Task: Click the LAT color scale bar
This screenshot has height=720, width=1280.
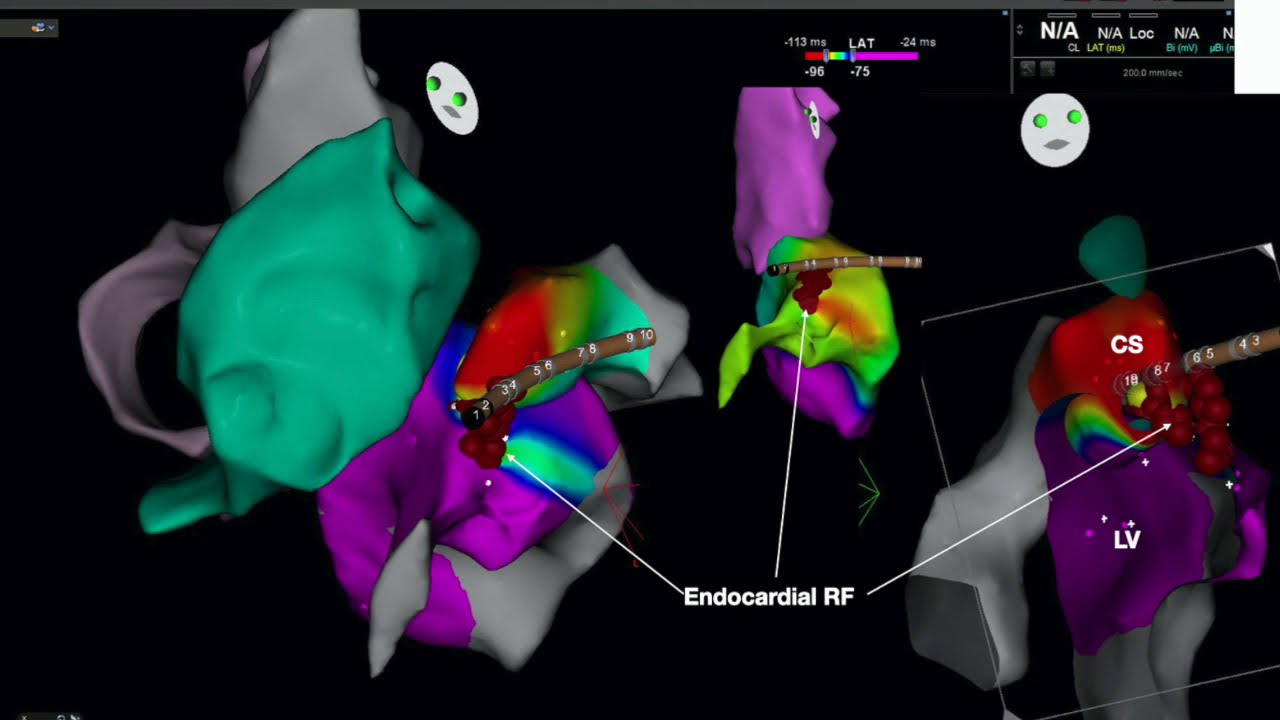Action: point(861,57)
